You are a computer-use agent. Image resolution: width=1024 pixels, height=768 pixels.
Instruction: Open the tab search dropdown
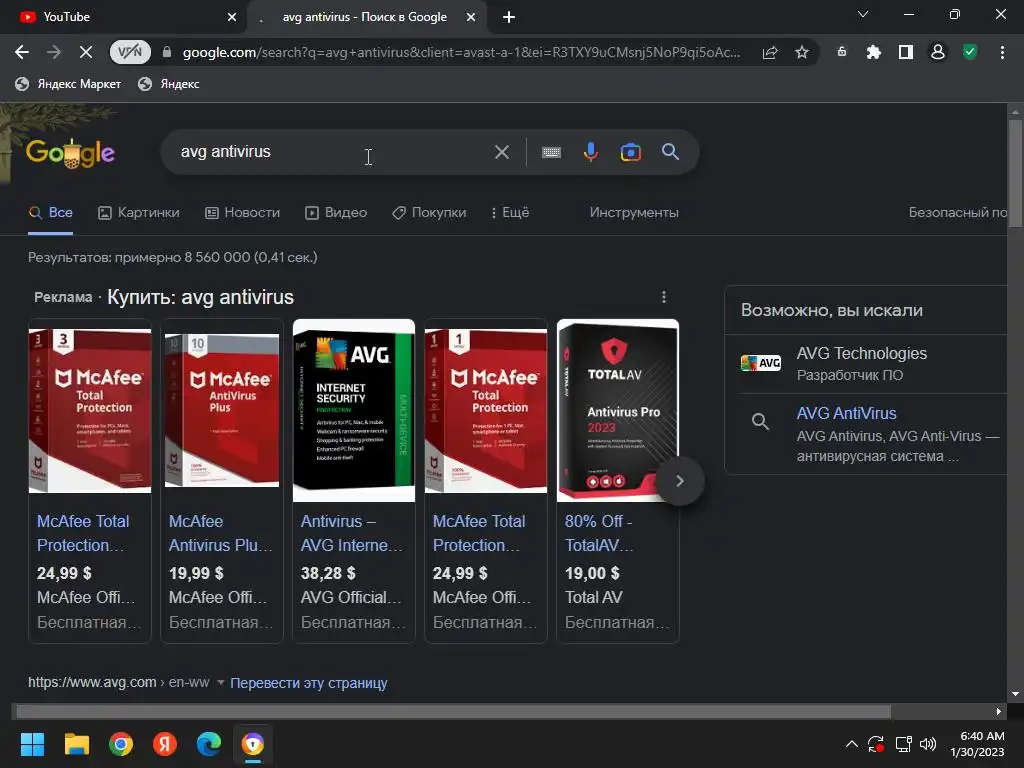tap(863, 14)
